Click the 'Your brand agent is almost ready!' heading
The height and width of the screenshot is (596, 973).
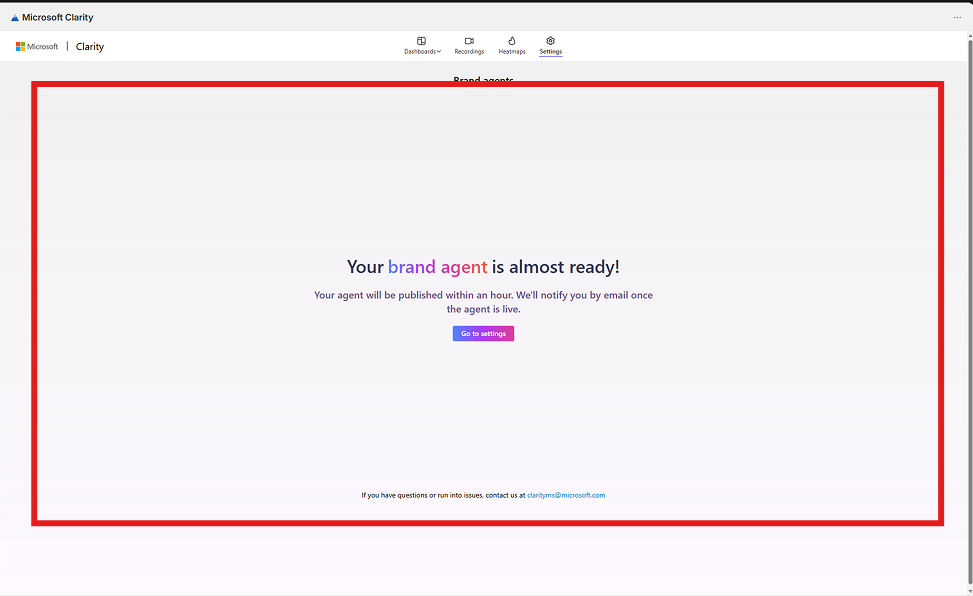(x=483, y=267)
